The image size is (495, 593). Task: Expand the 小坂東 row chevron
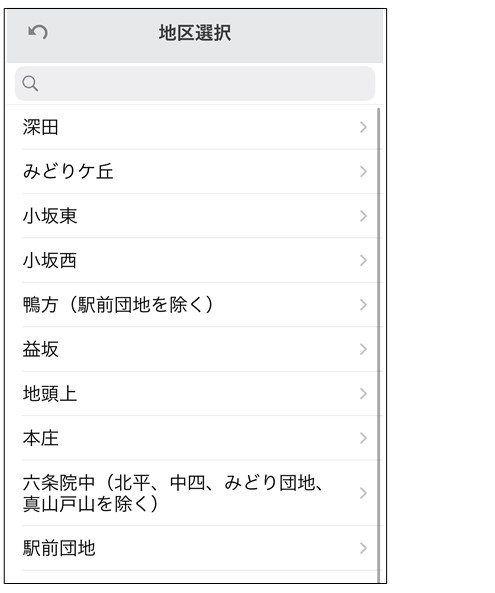coord(363,216)
